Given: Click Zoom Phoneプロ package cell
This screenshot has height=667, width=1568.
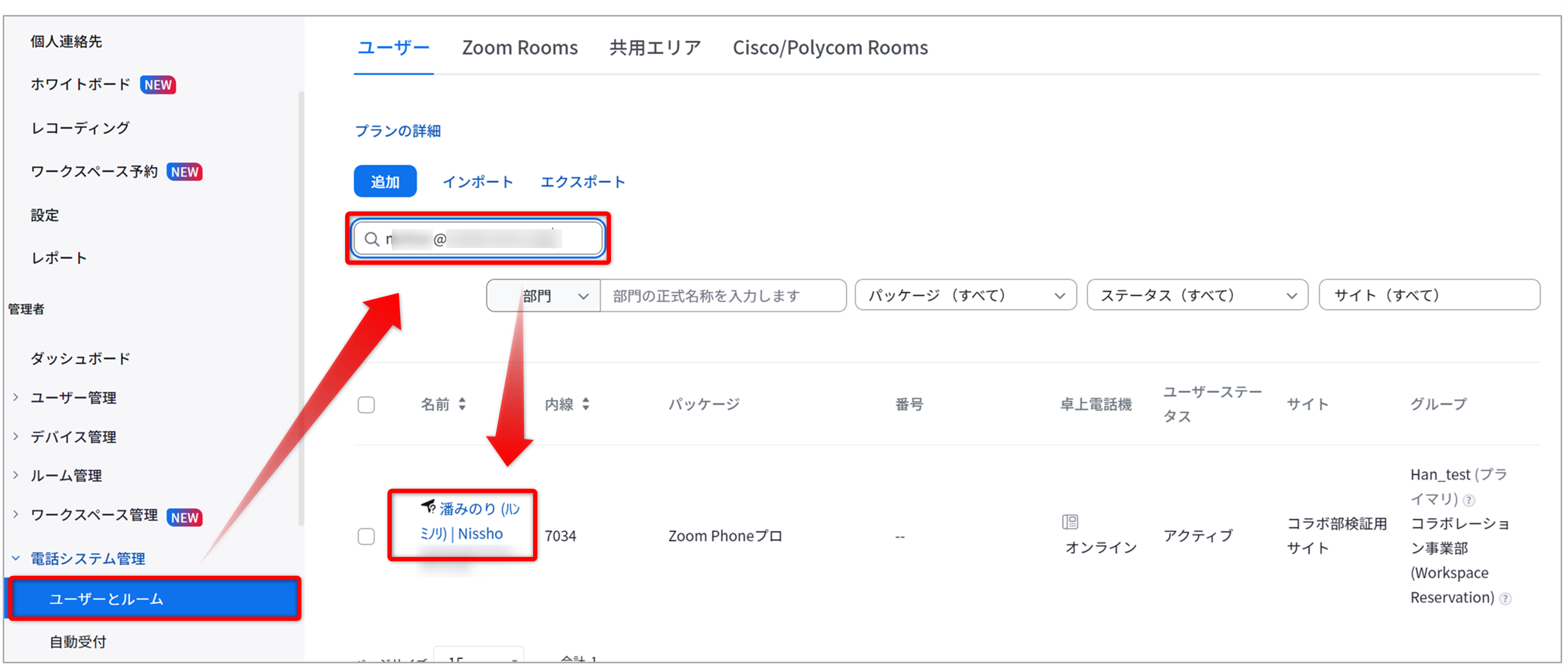Looking at the screenshot, I should click(725, 536).
